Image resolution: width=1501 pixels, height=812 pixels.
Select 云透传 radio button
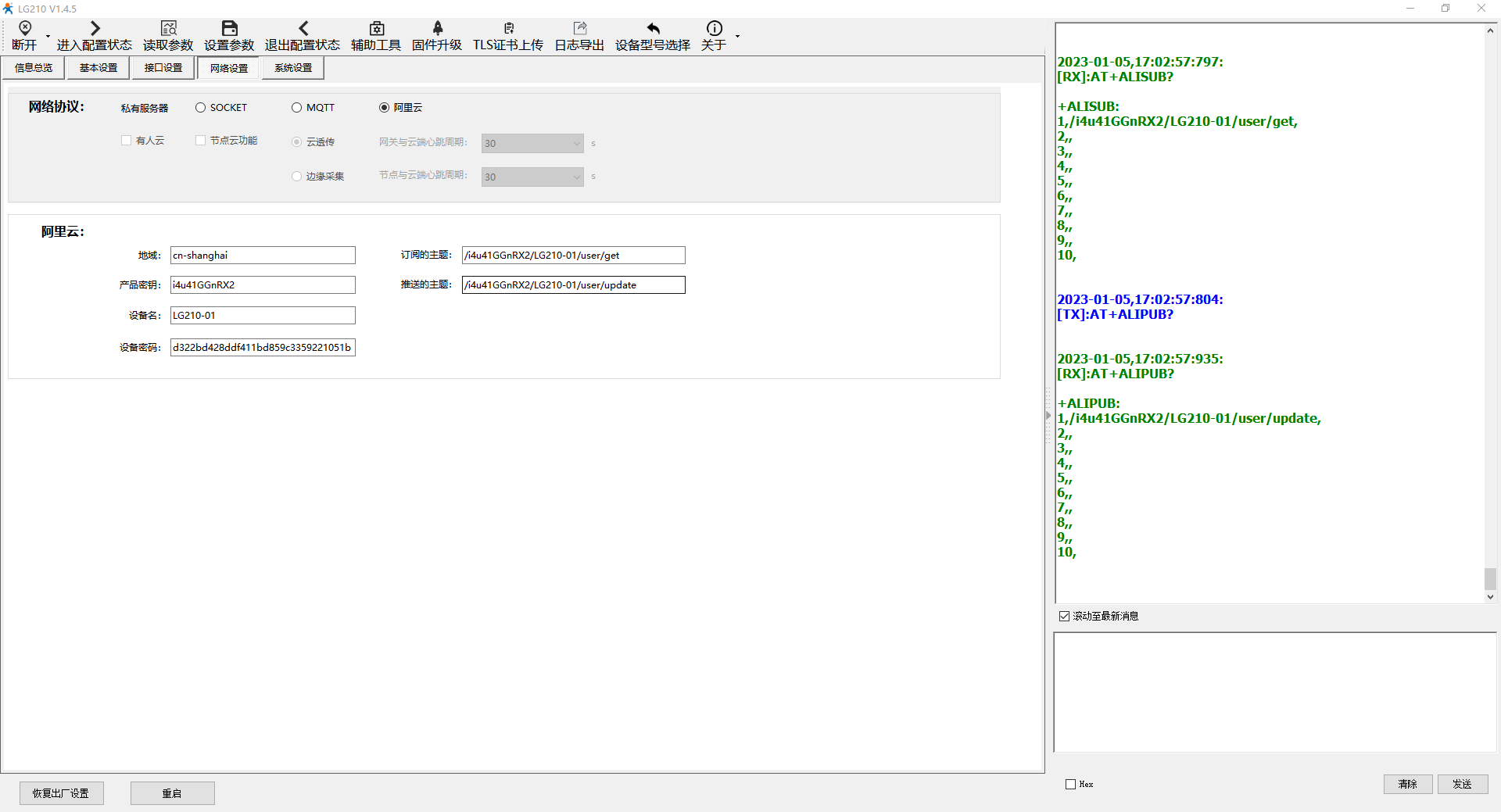[x=296, y=142]
